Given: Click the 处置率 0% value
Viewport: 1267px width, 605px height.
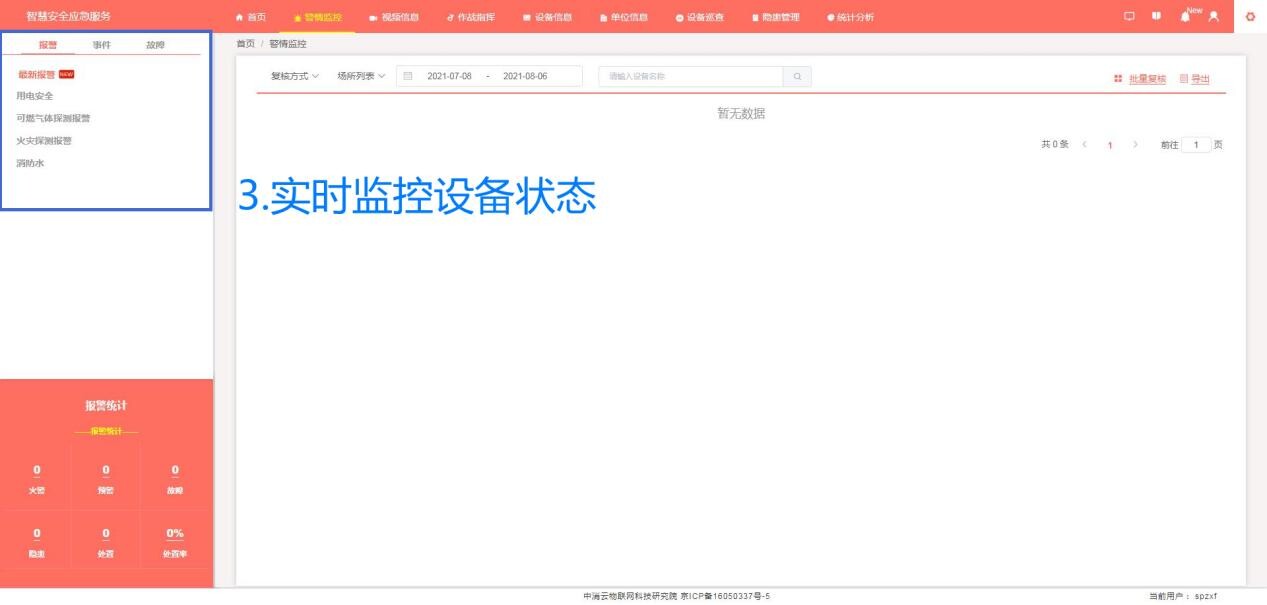Looking at the screenshot, I should pos(175,535).
